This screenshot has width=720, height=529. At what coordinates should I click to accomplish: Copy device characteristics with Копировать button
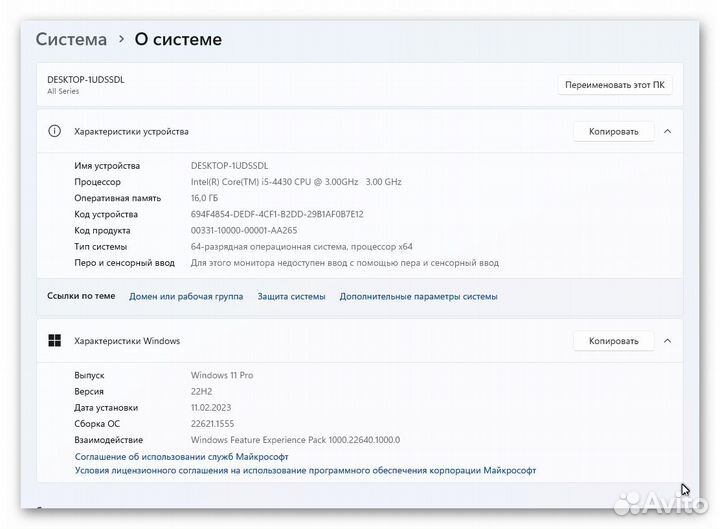(613, 132)
